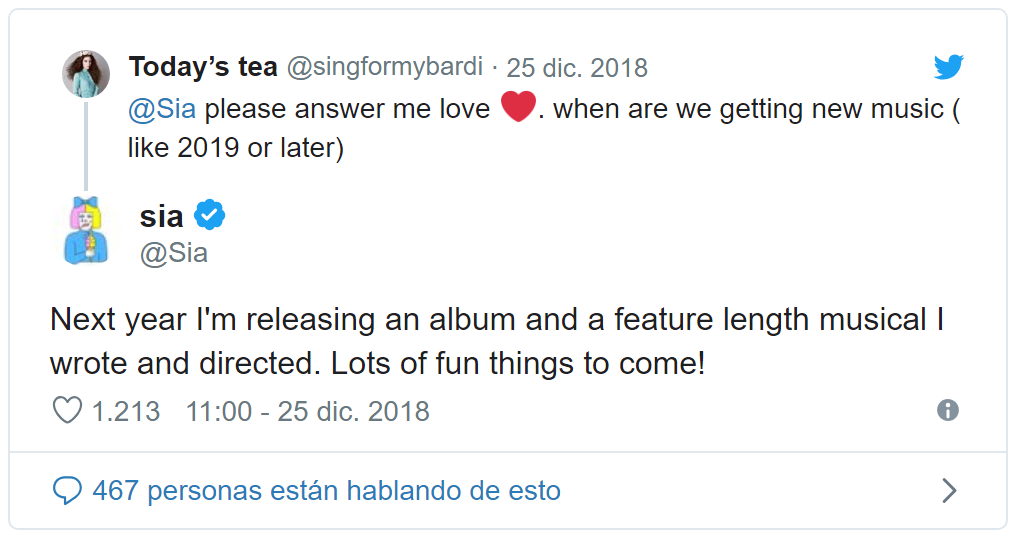This screenshot has height=534, width=1013.
Task: Click the bold sia display name
Action: point(161,215)
